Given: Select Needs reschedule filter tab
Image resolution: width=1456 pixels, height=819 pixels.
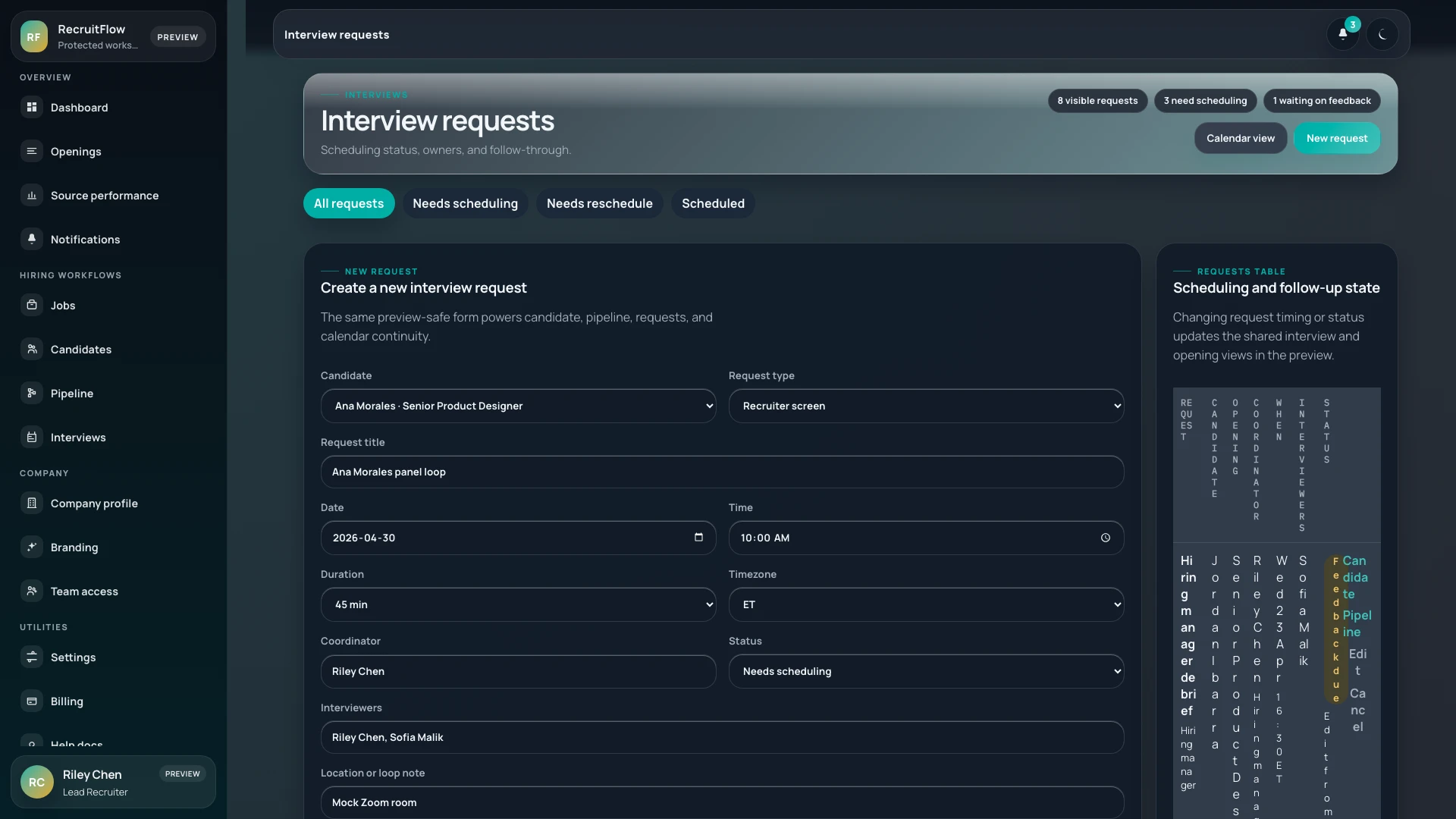Looking at the screenshot, I should [x=599, y=203].
